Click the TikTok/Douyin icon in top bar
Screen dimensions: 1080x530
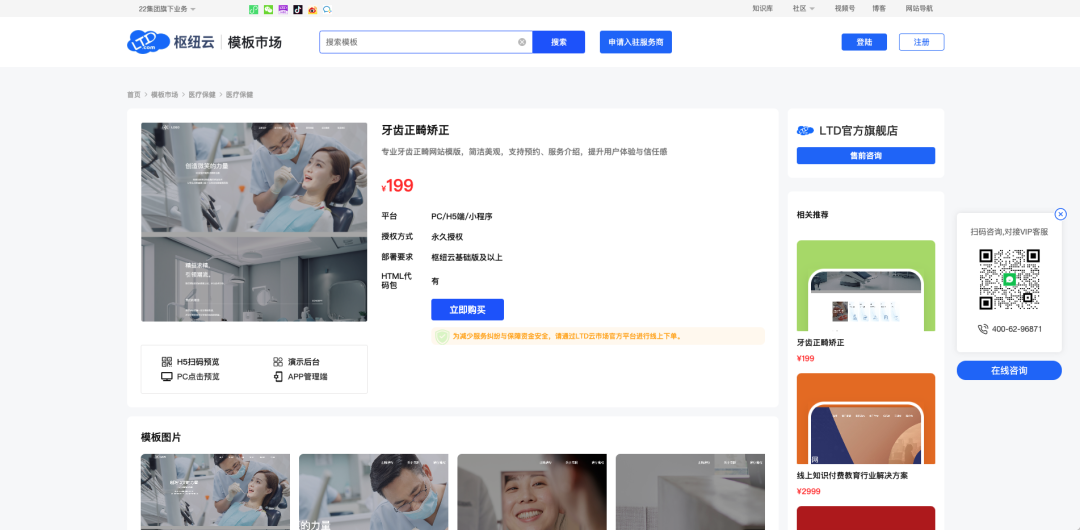[298, 10]
